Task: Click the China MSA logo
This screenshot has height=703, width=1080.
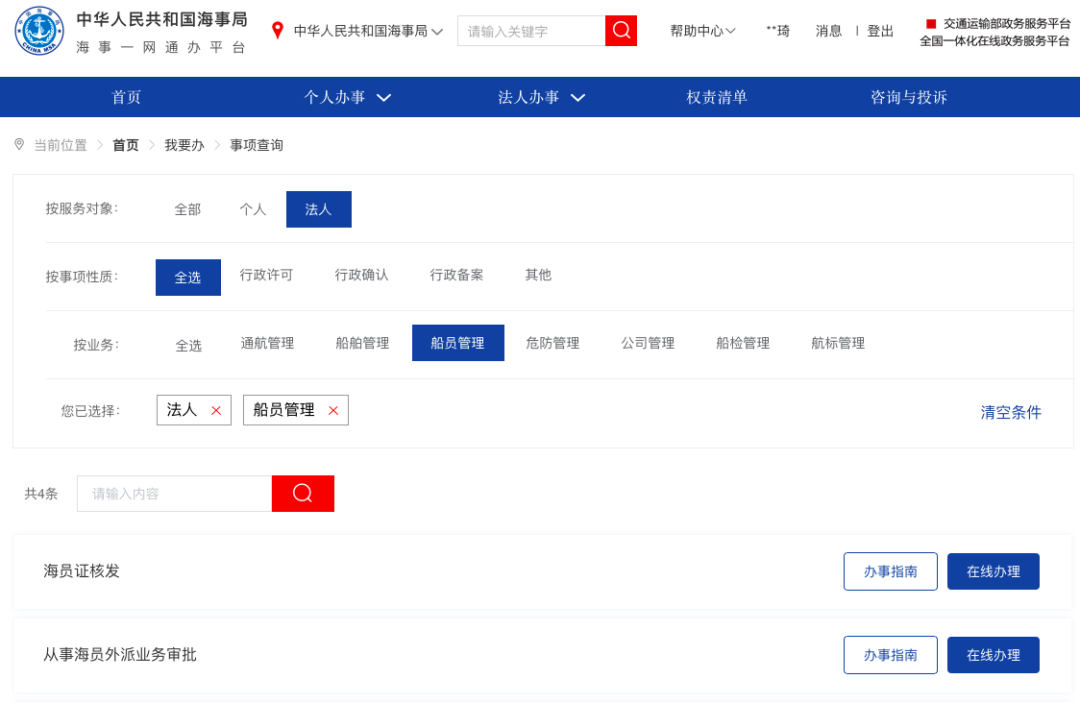Action: pos(39,31)
